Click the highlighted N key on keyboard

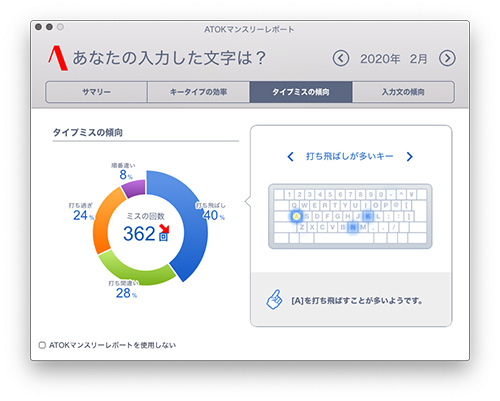(353, 227)
